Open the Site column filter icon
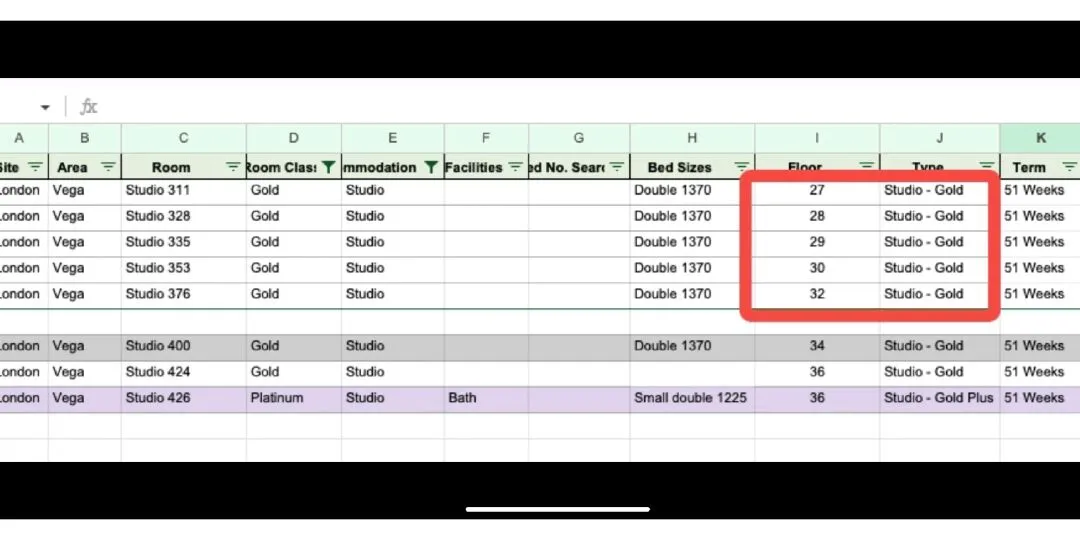Image resolution: width=1080 pixels, height=540 pixels. coord(35,167)
